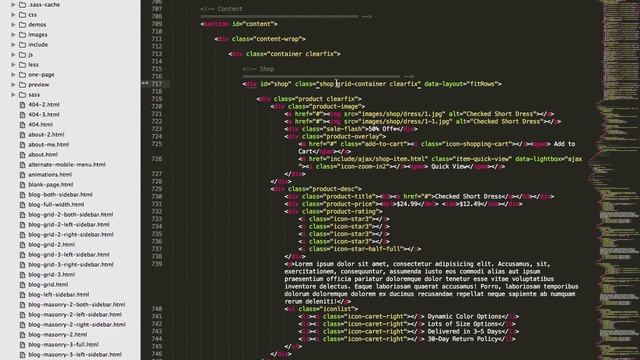Expand the include folder arrow
The width and height of the screenshot is (640, 360).
tap(13, 44)
